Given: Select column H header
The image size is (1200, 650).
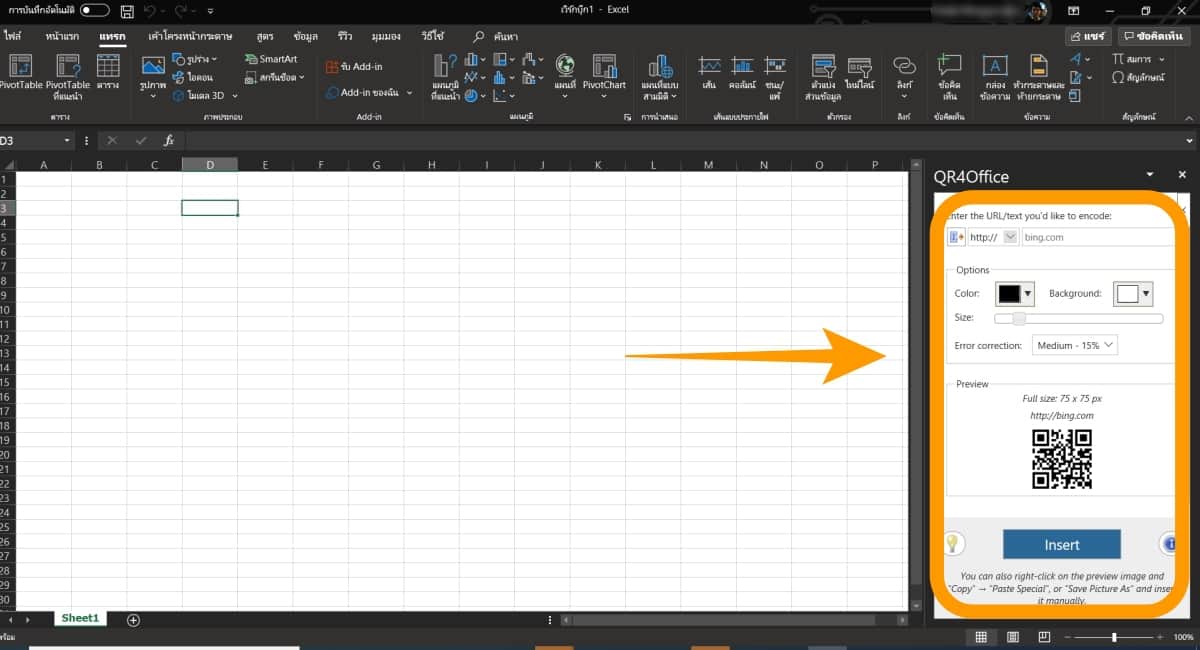Looking at the screenshot, I should pyautogui.click(x=431, y=165).
